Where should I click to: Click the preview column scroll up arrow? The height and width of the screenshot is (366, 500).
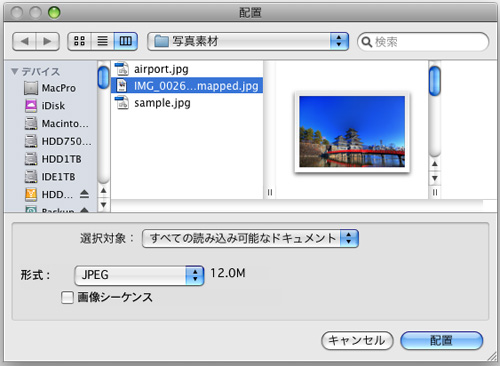[x=435, y=164]
